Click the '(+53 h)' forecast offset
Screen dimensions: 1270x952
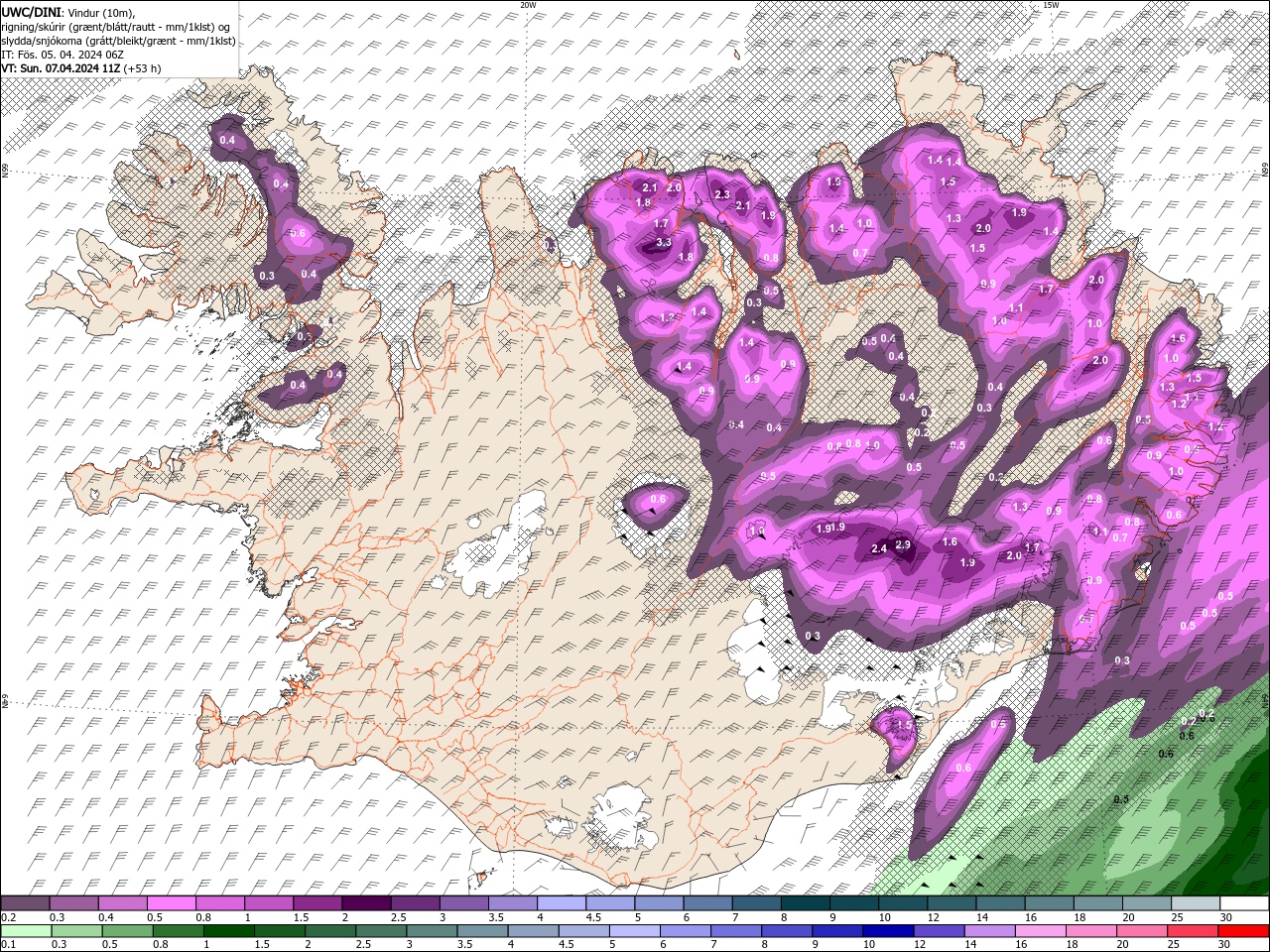point(143,68)
